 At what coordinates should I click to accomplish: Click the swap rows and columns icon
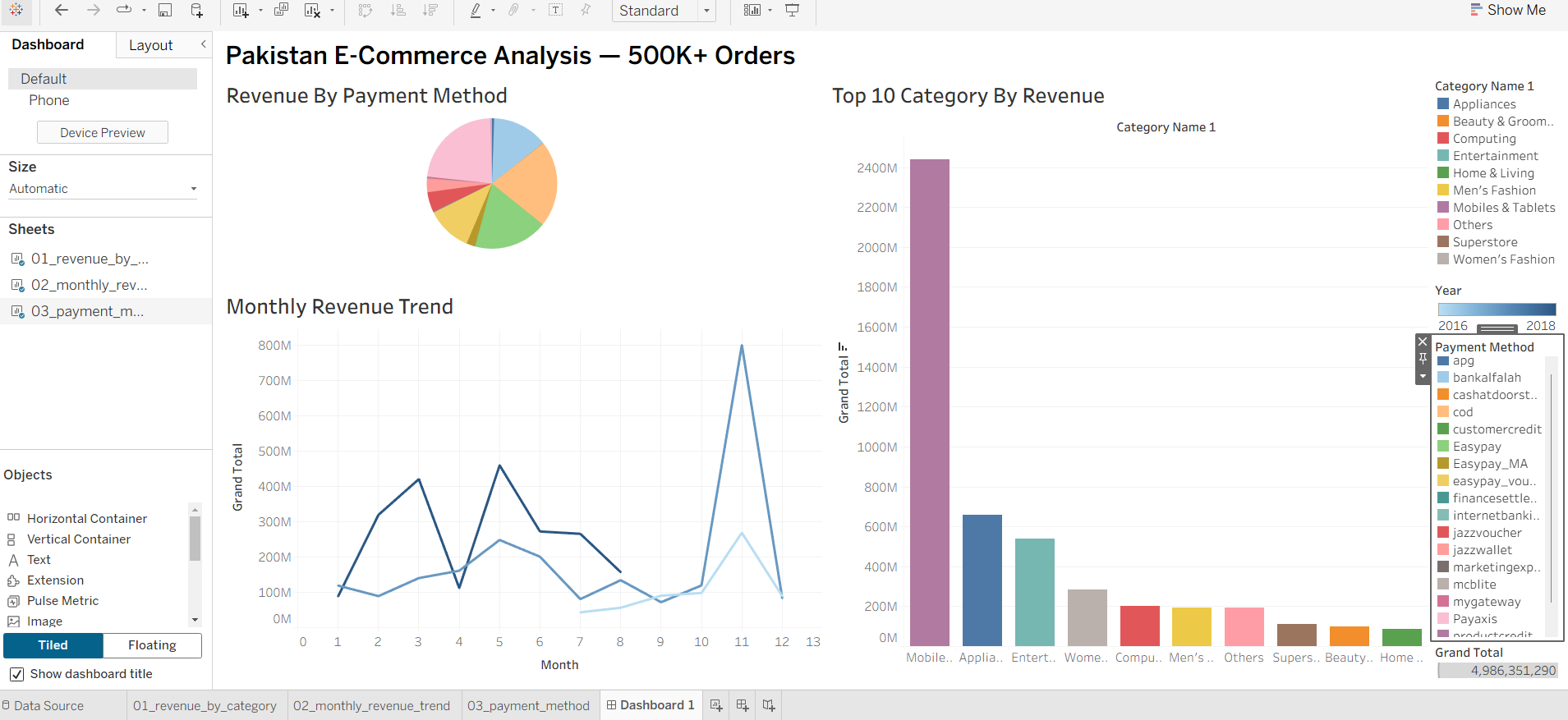366,10
